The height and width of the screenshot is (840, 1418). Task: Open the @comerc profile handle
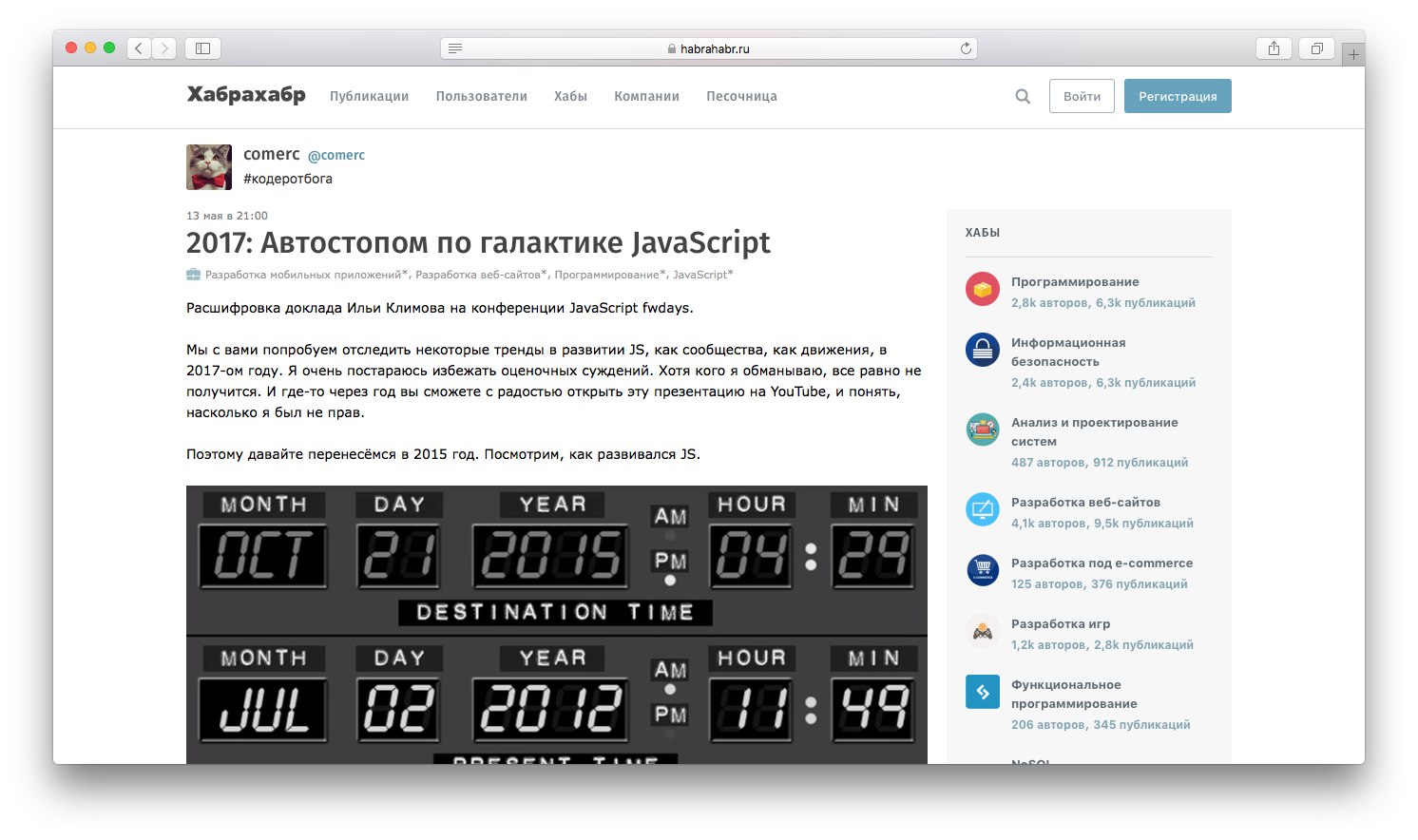pos(336,155)
